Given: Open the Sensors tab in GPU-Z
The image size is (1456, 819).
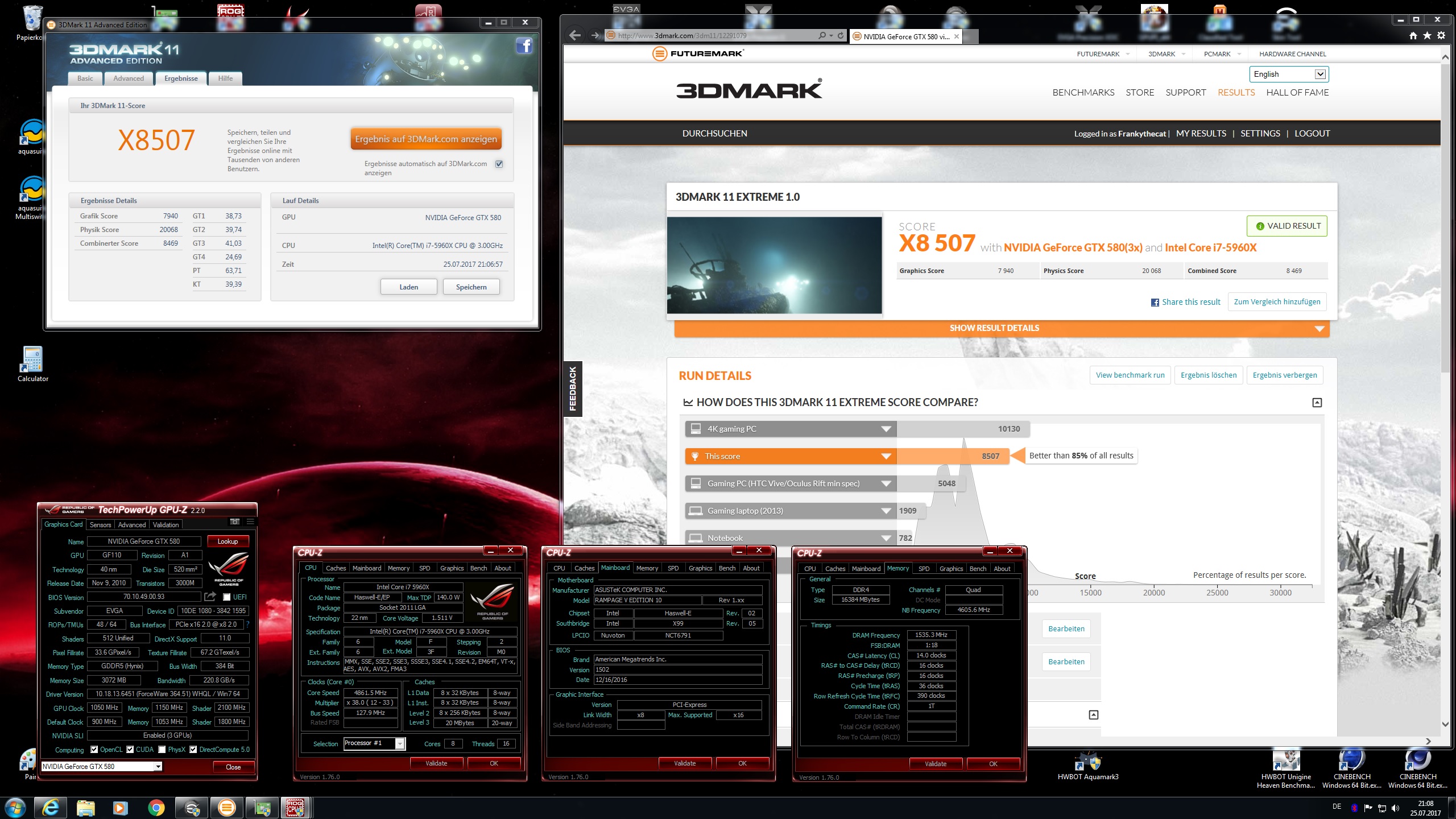Looking at the screenshot, I should (101, 525).
